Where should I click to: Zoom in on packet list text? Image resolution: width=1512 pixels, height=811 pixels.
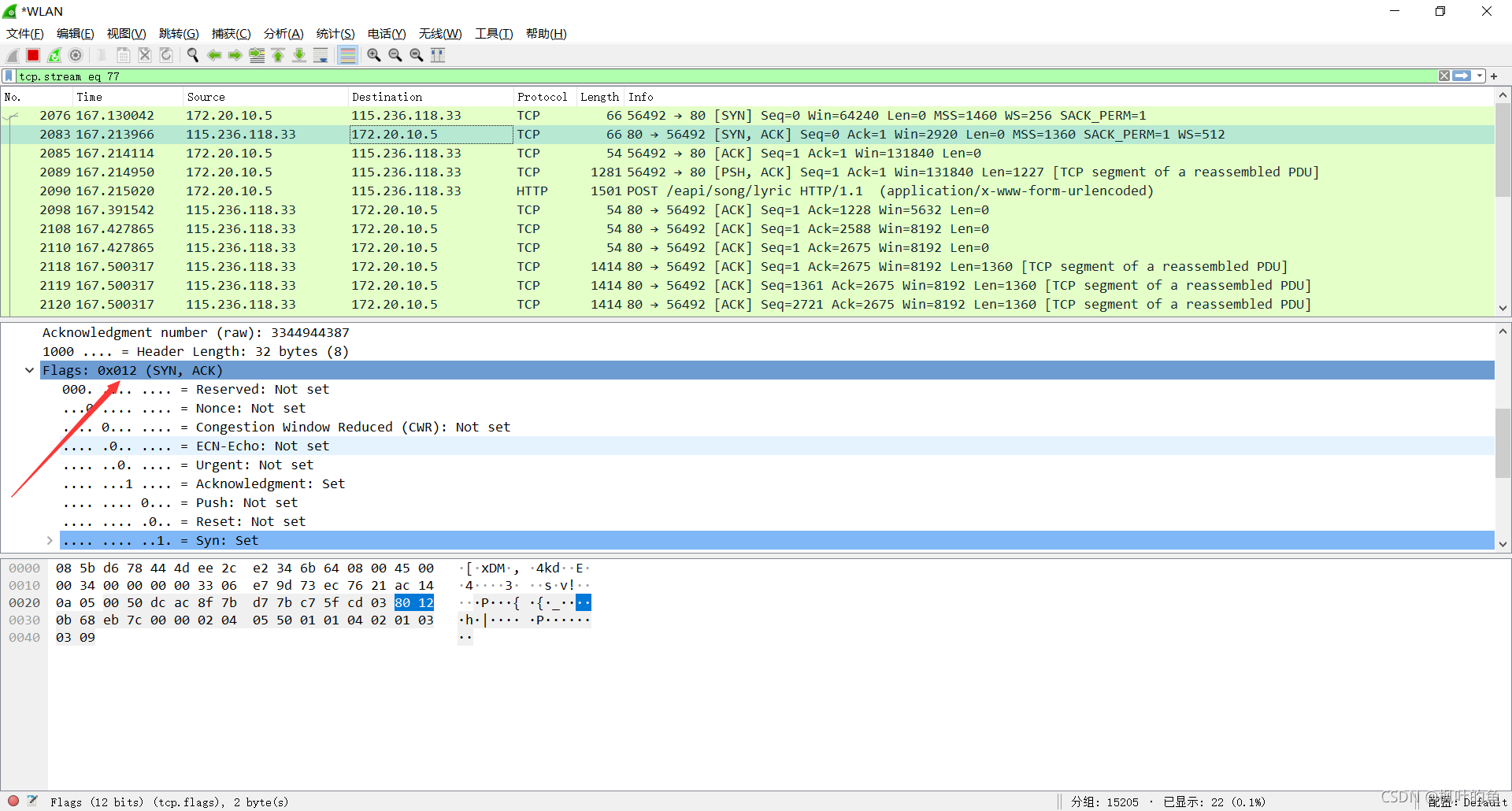pyautogui.click(x=374, y=55)
